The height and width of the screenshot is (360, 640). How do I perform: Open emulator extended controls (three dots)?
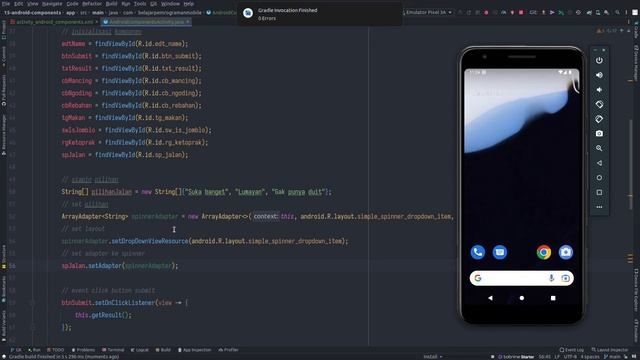pos(599,207)
